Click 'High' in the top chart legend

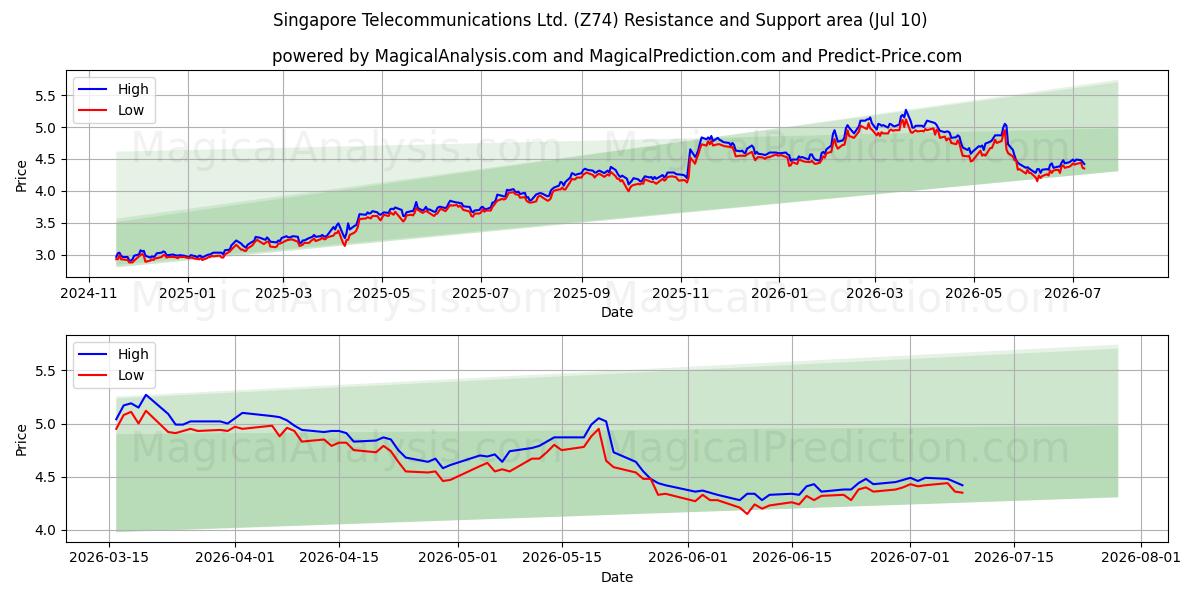click(x=133, y=89)
